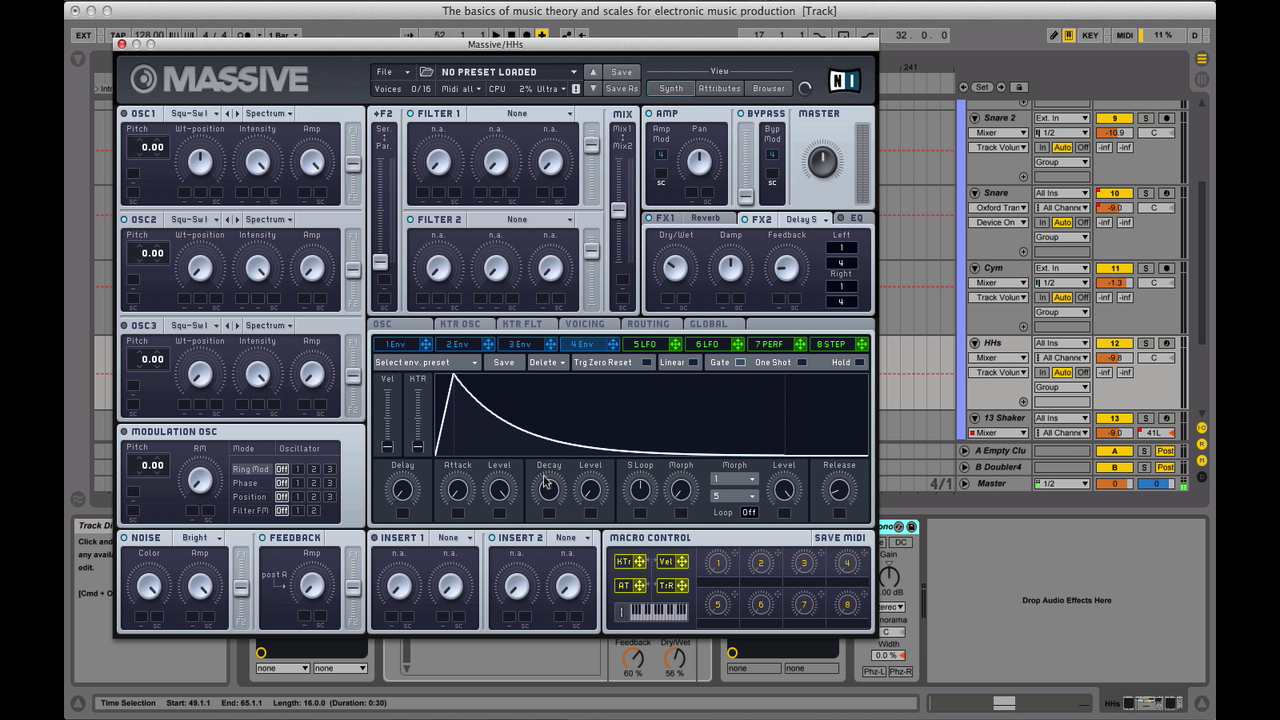
Task: Click the Ableton pencil draw mode icon
Action: (x=1054, y=35)
